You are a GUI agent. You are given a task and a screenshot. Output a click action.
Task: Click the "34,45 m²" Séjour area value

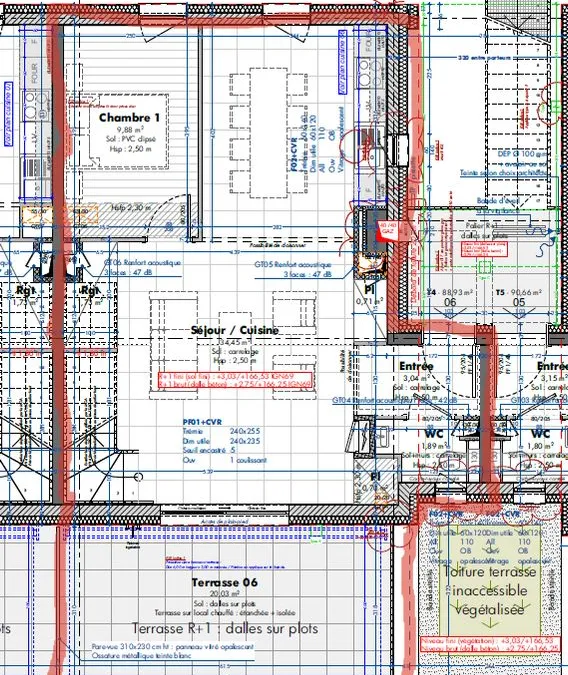(x=234, y=343)
